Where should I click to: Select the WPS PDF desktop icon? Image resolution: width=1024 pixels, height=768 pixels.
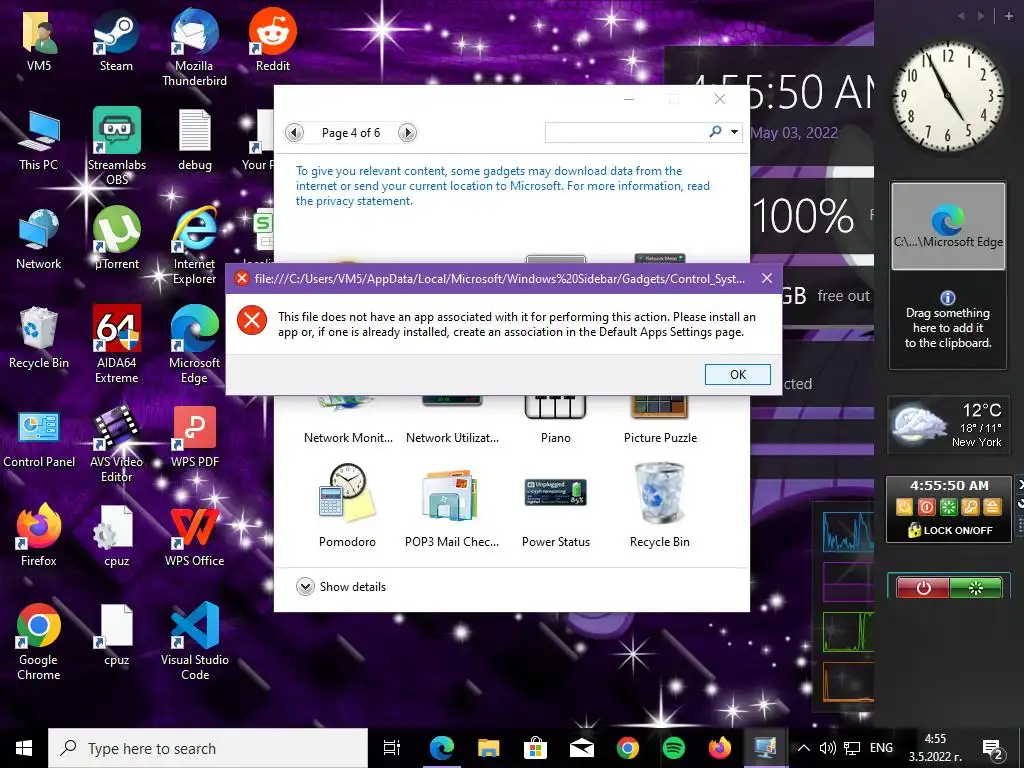(x=195, y=437)
